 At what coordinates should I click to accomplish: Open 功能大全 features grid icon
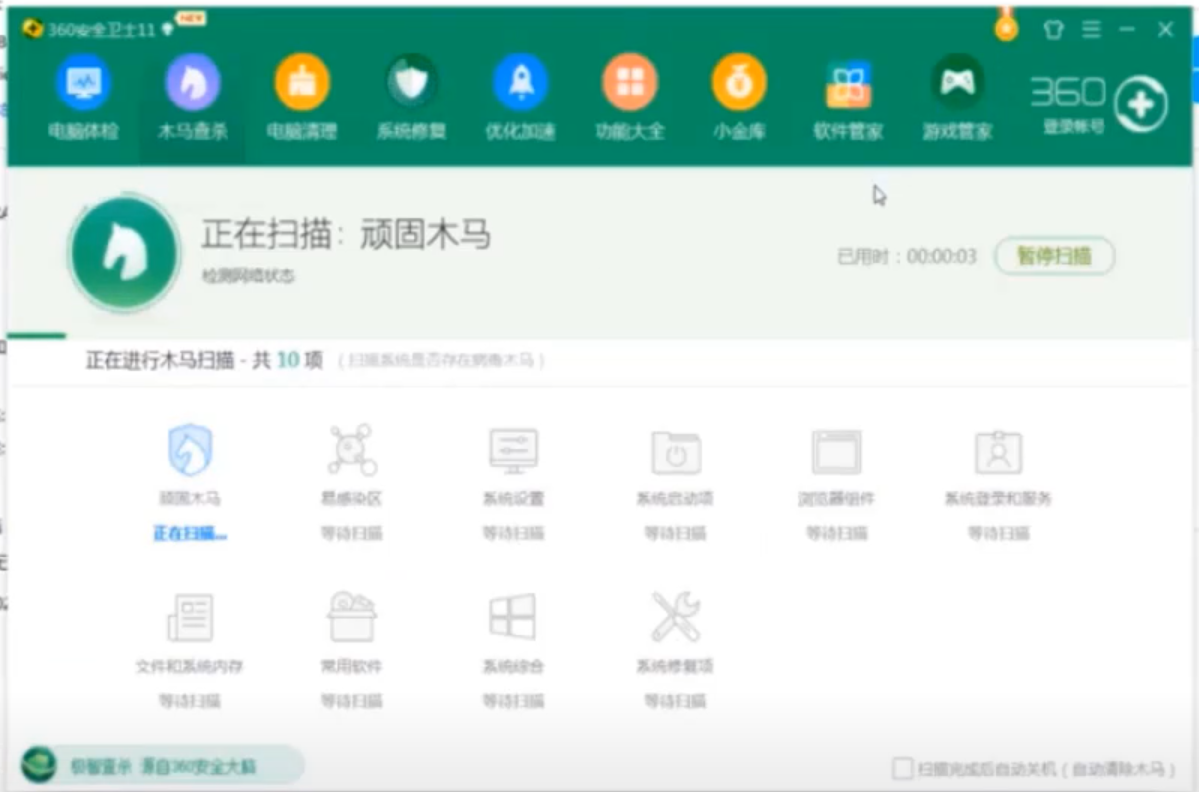pyautogui.click(x=630, y=82)
